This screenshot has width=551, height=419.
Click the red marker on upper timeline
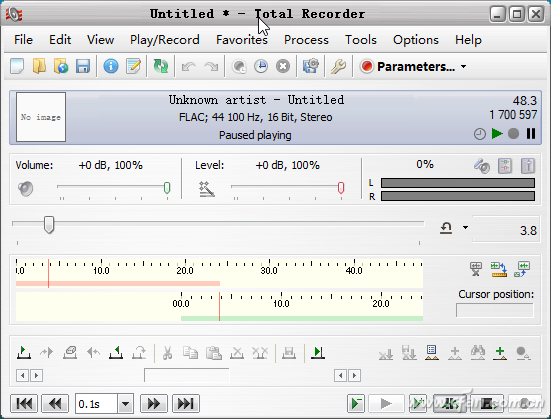pyautogui.click(x=48, y=273)
